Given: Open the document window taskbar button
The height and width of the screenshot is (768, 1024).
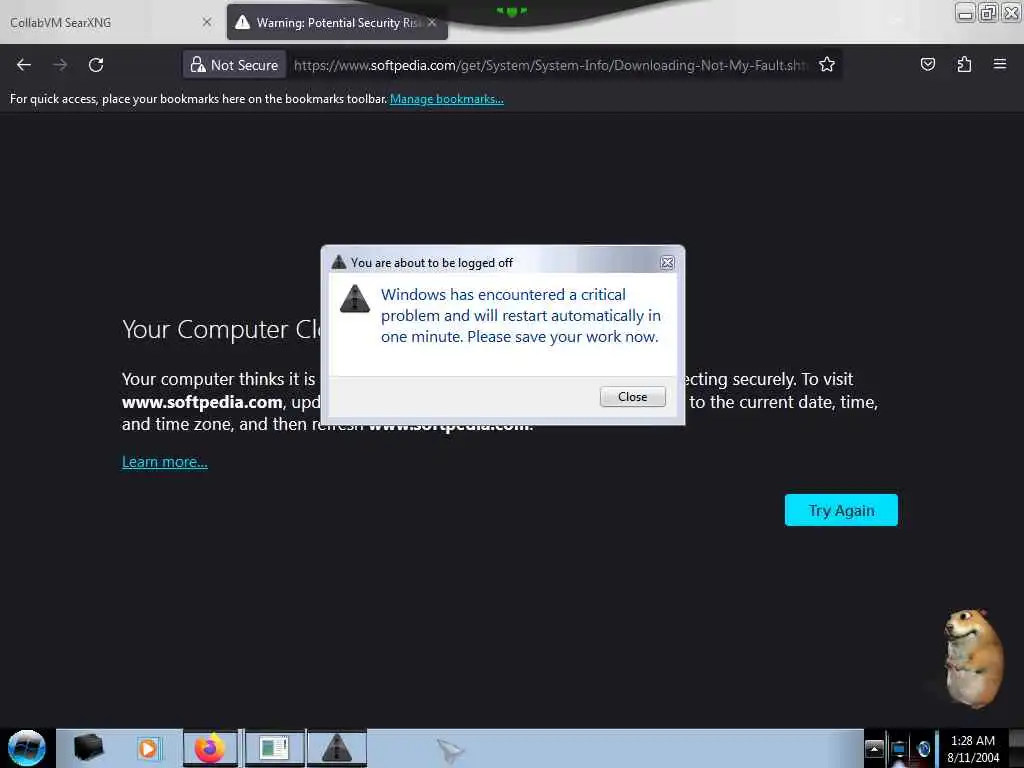Looking at the screenshot, I should coord(274,748).
